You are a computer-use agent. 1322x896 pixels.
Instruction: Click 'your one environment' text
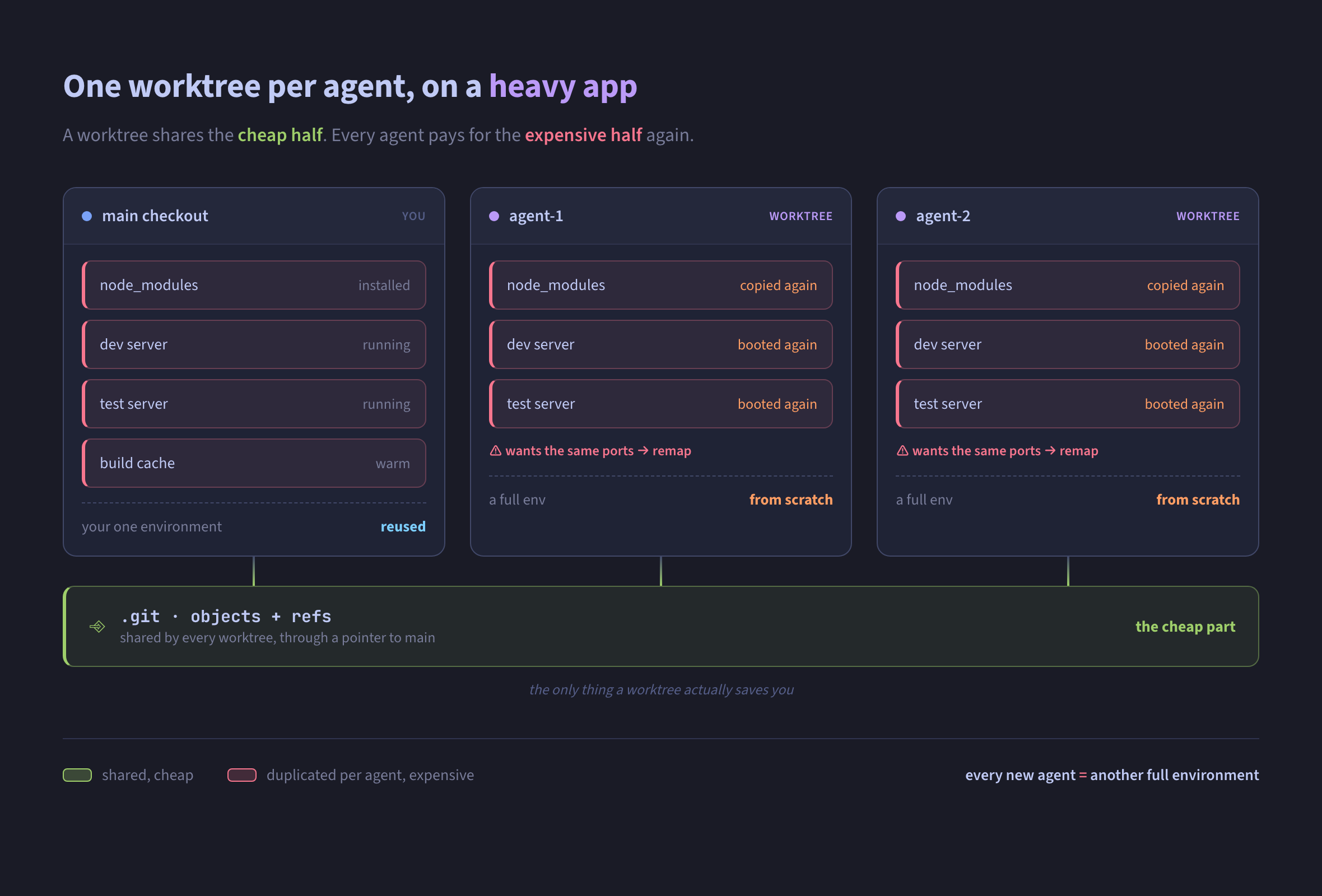coord(151,526)
